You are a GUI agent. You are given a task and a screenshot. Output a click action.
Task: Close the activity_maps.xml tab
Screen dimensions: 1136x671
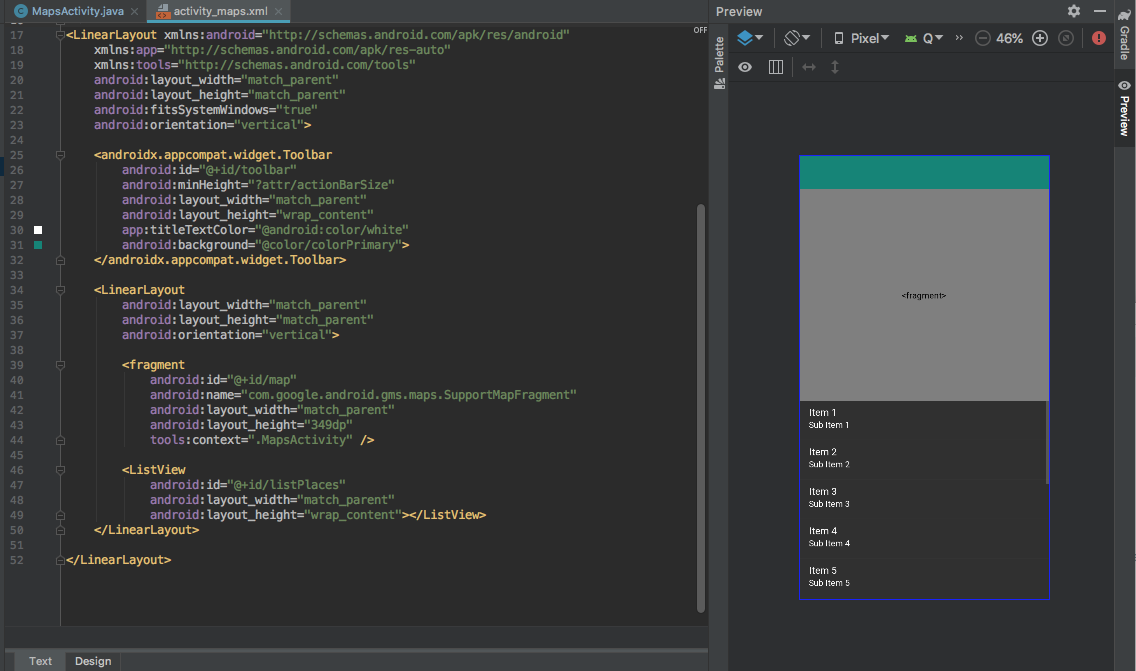click(279, 12)
